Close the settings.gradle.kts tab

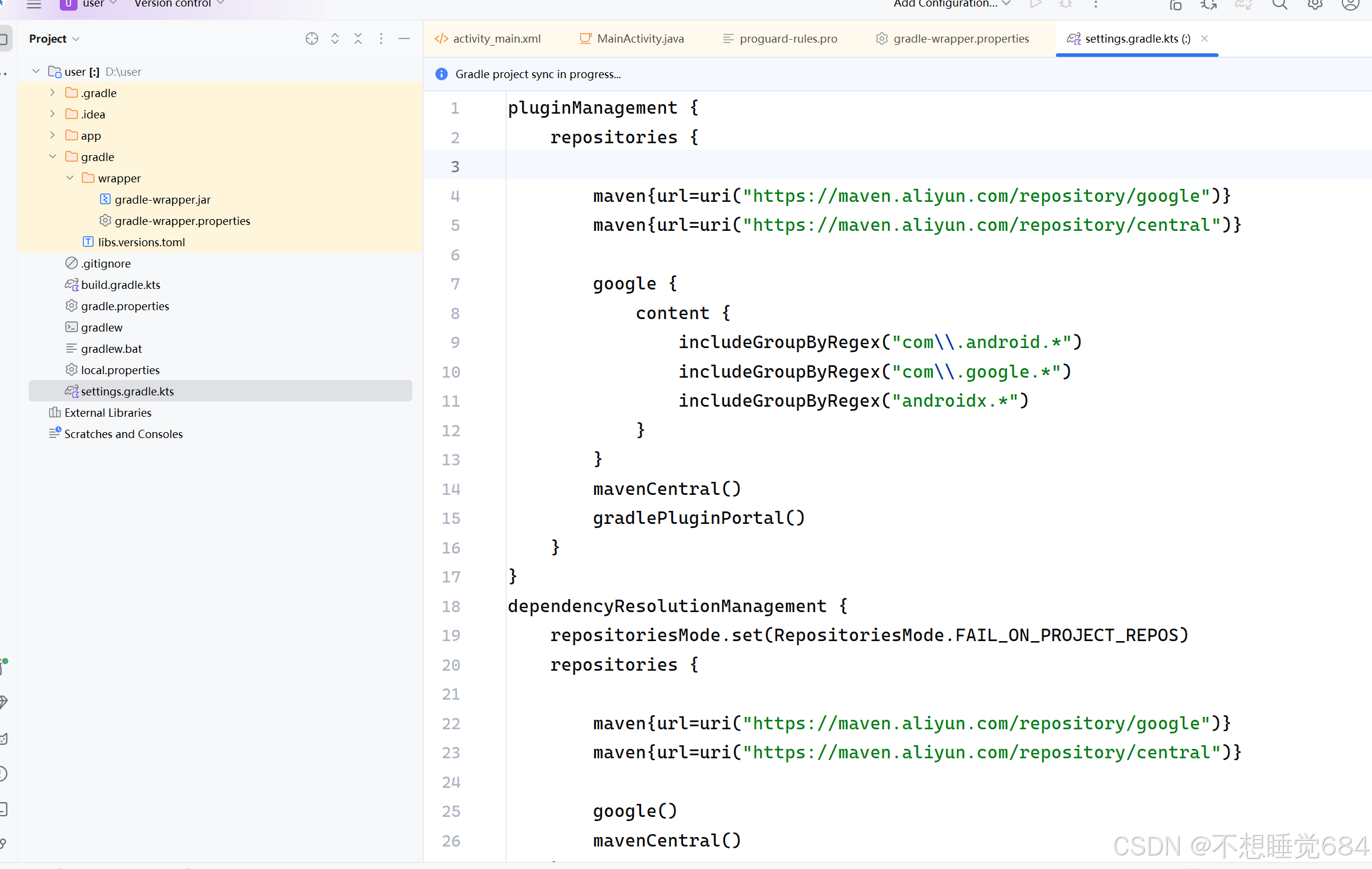click(1204, 38)
